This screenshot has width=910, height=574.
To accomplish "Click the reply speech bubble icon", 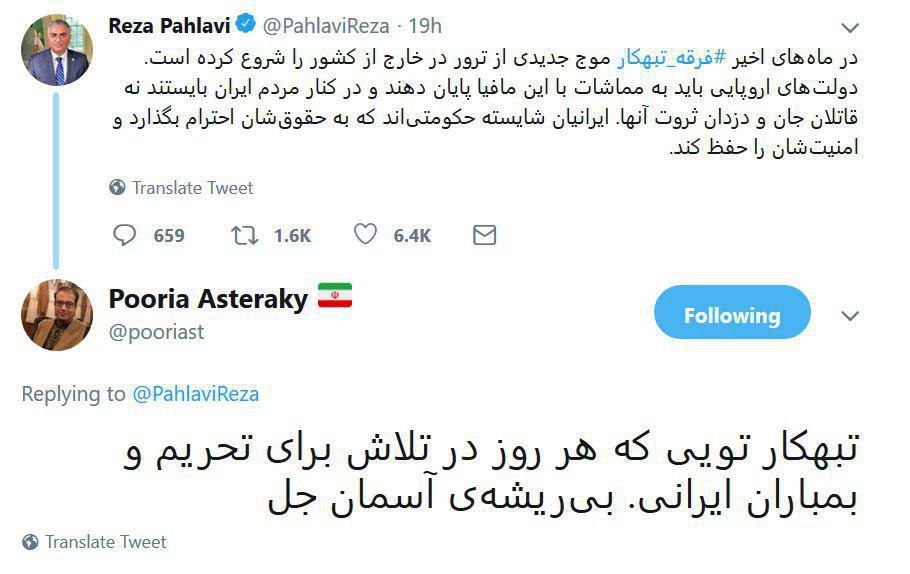I will (x=125, y=235).
